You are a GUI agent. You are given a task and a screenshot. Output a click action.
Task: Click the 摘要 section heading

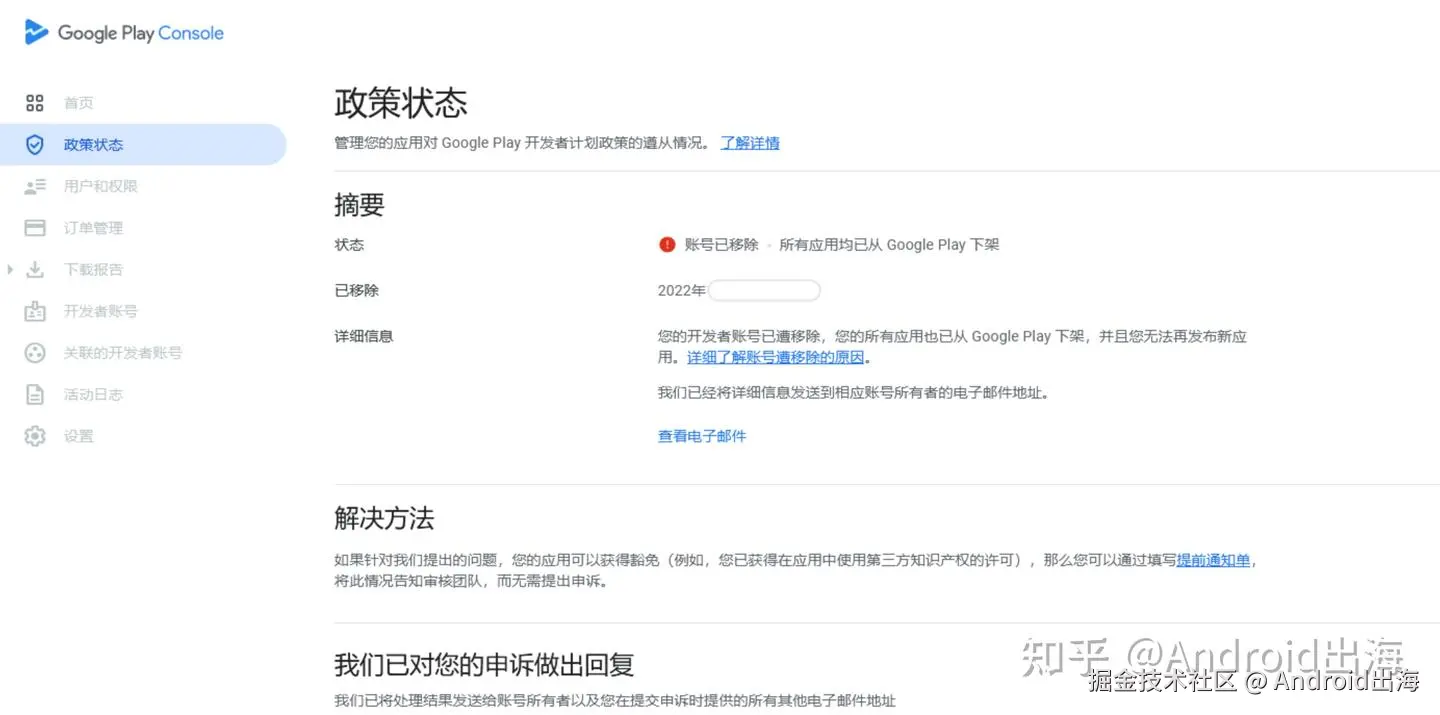pyautogui.click(x=359, y=205)
